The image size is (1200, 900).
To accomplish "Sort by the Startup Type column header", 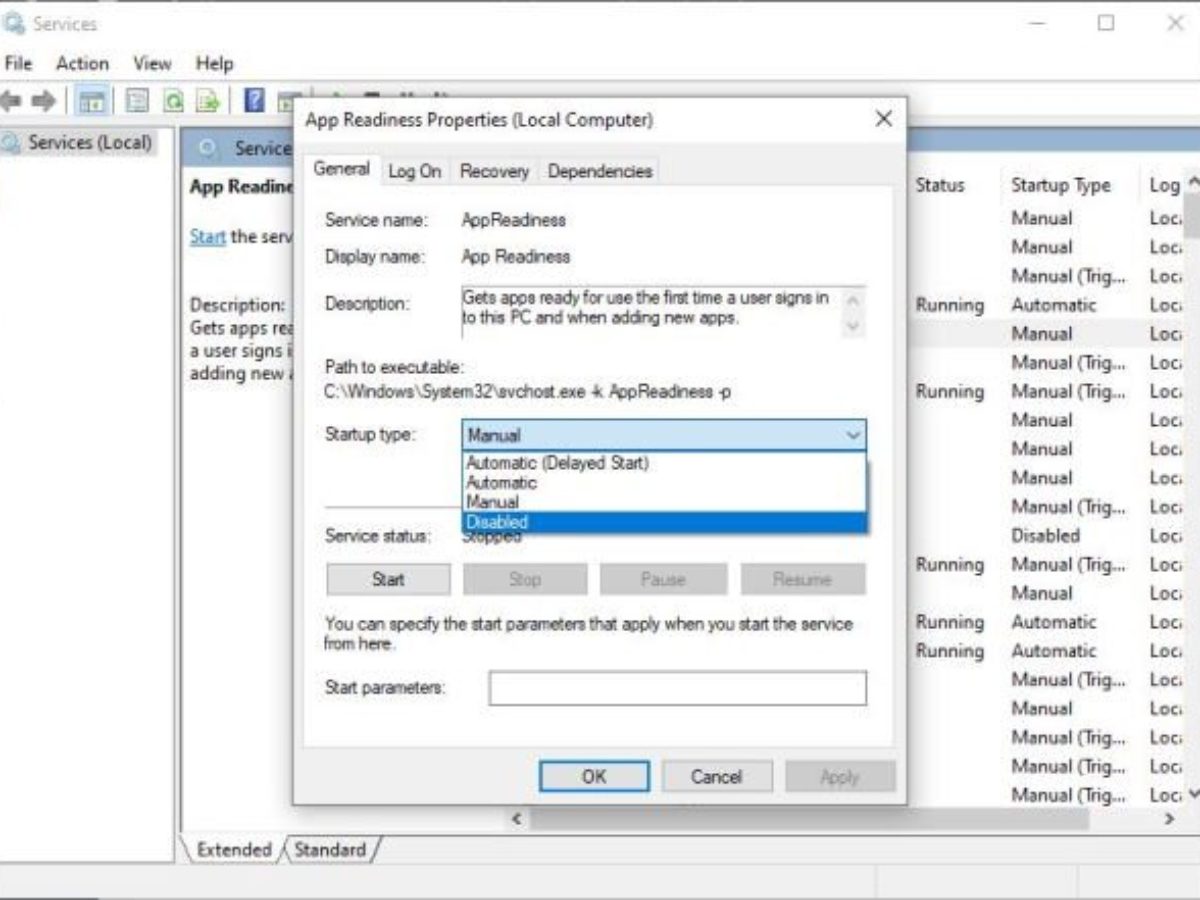I will click(x=1060, y=185).
